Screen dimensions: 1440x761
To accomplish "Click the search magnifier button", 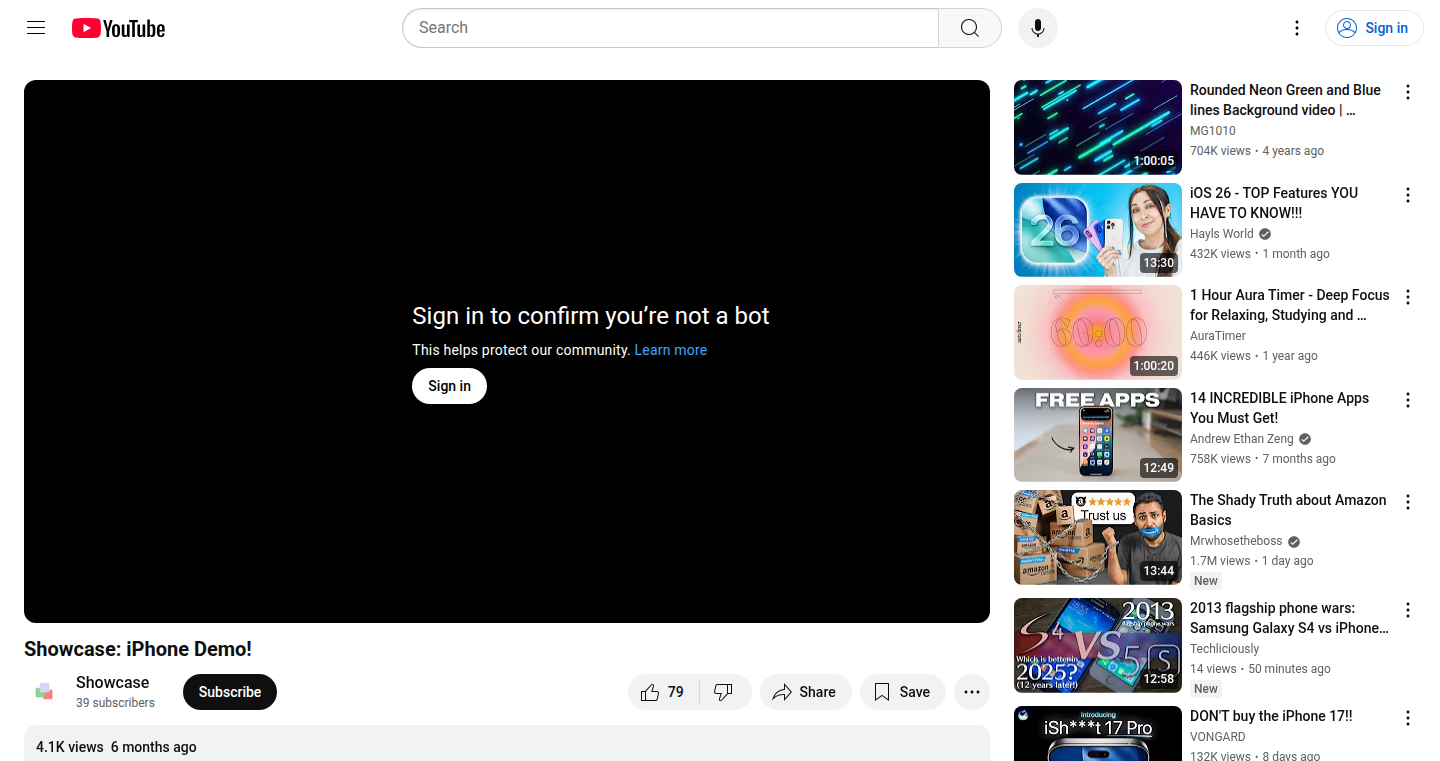I will point(970,28).
